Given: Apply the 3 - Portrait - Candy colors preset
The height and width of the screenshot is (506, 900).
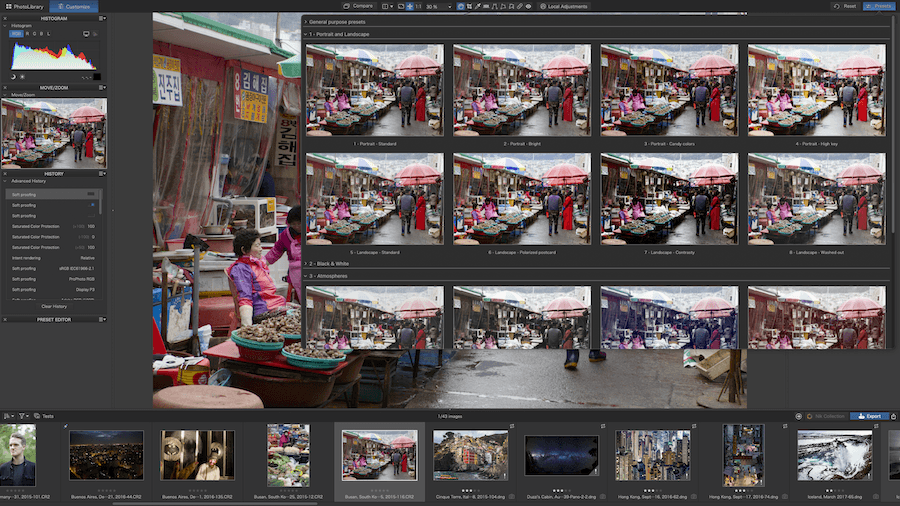Looking at the screenshot, I should [x=669, y=90].
